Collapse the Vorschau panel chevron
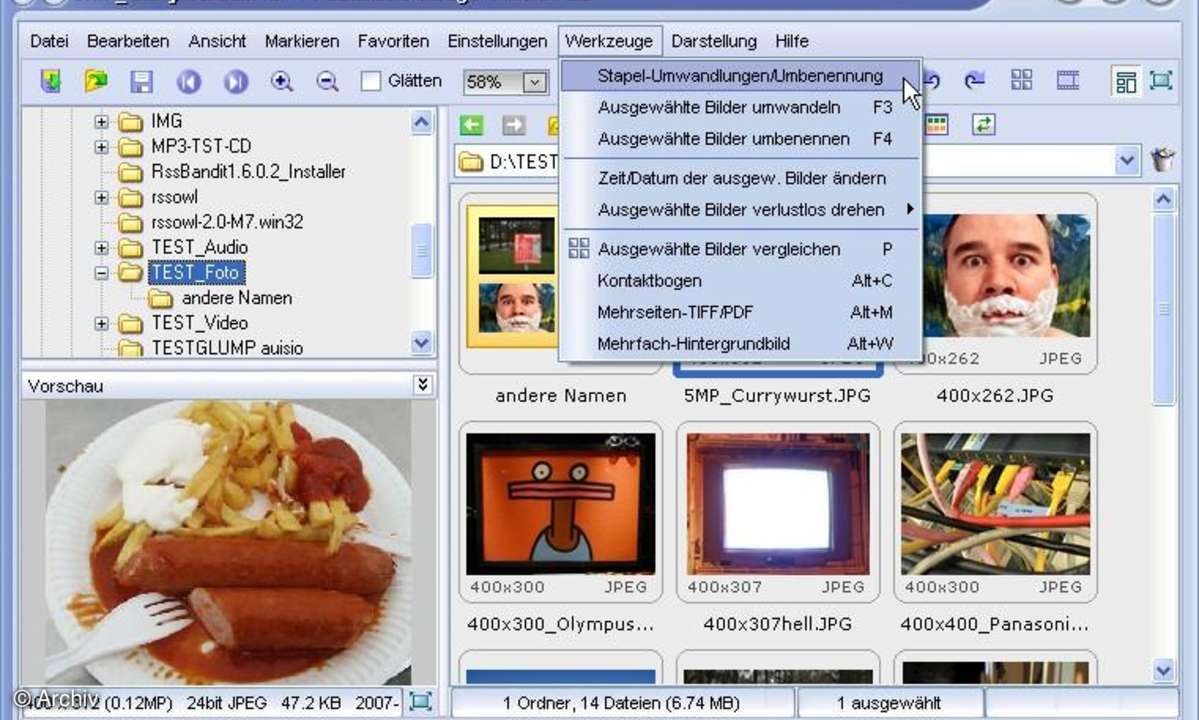This screenshot has width=1199, height=720. tap(423, 384)
